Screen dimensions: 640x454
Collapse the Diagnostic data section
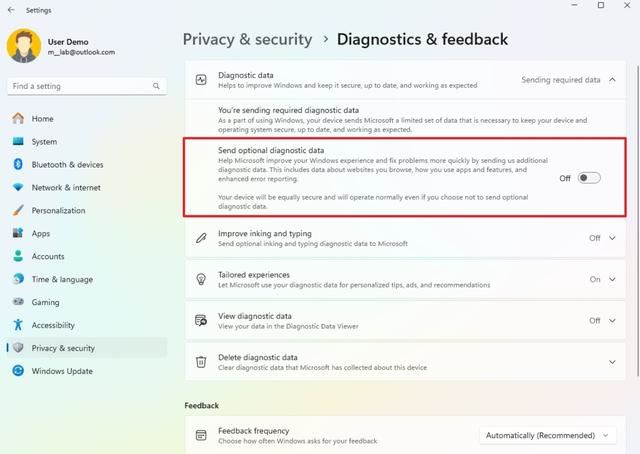point(612,79)
